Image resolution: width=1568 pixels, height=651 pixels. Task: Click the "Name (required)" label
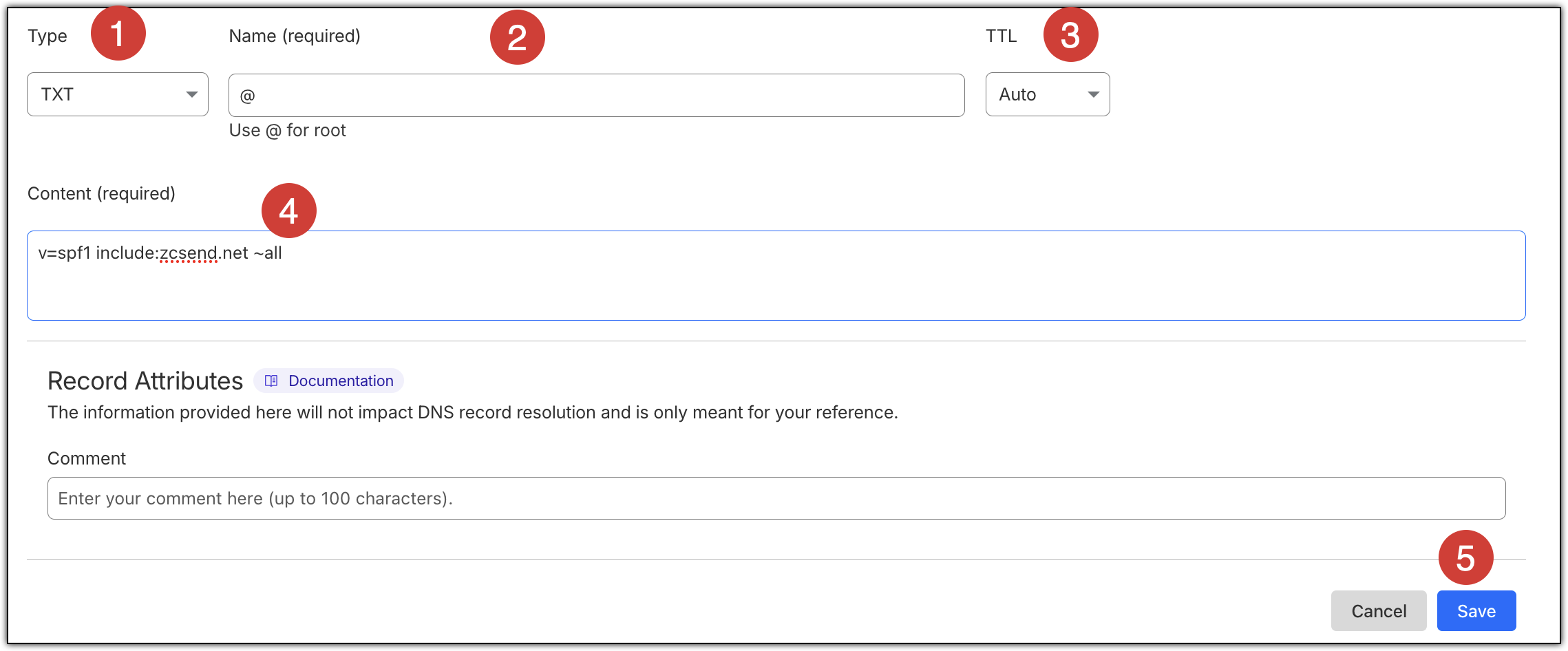pos(295,36)
